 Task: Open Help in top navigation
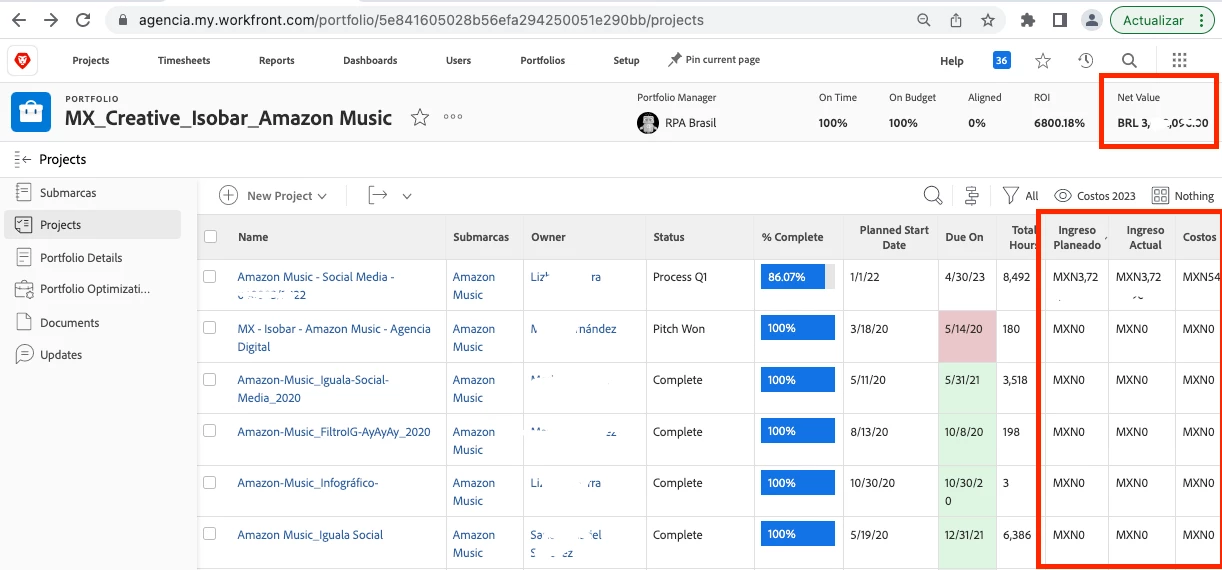[x=952, y=61]
